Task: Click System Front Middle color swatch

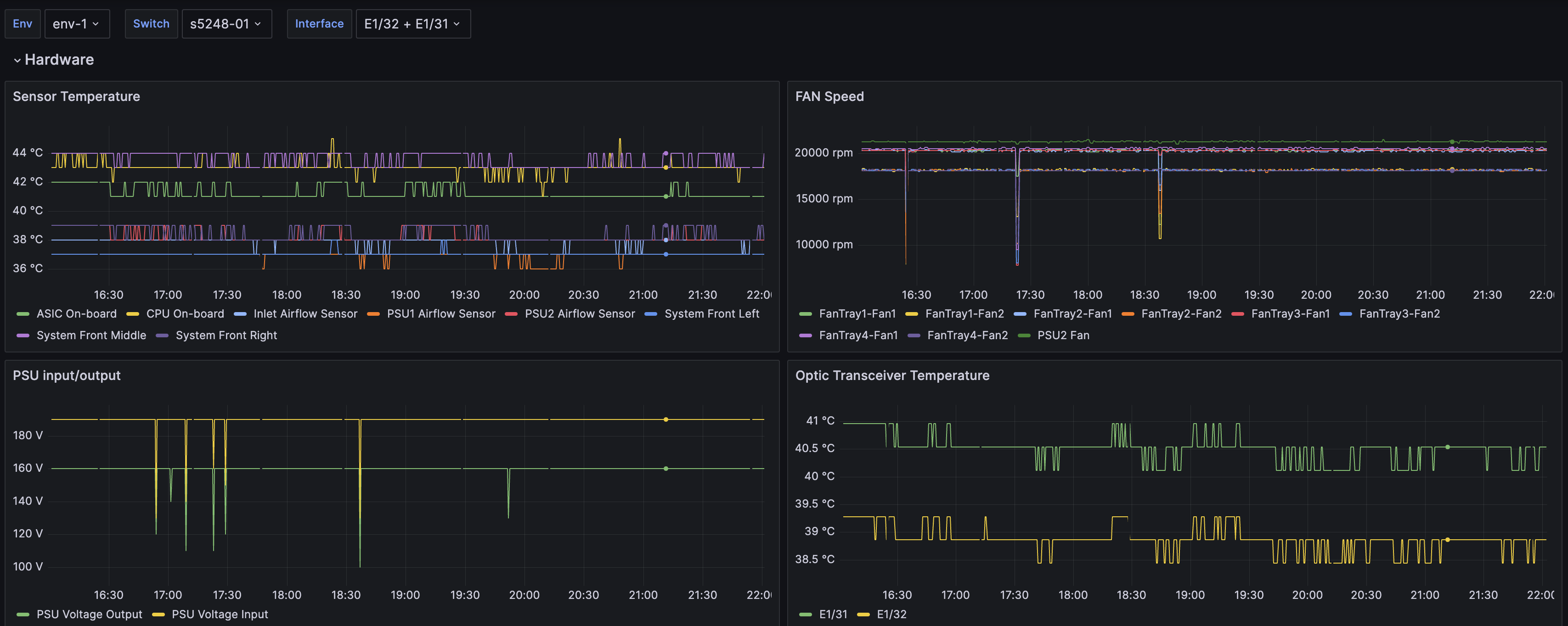Action: point(23,336)
